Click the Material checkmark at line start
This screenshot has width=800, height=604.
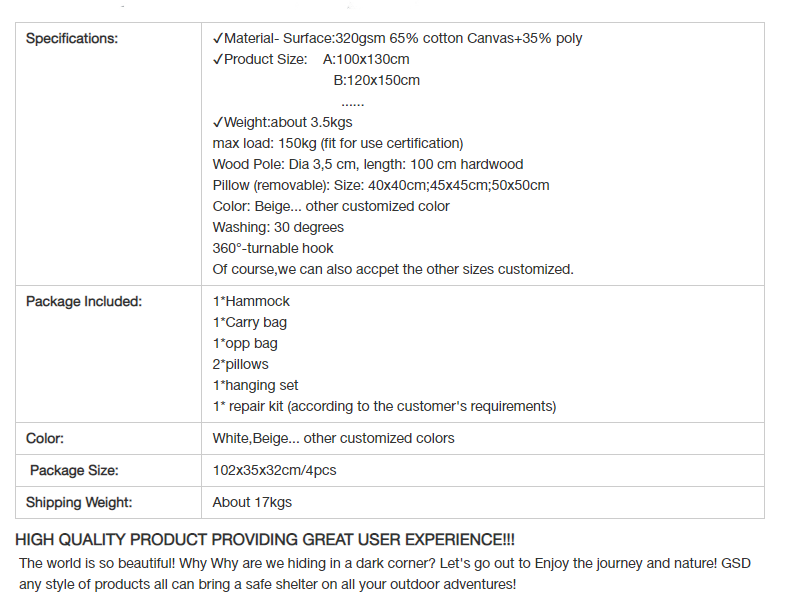coord(218,38)
